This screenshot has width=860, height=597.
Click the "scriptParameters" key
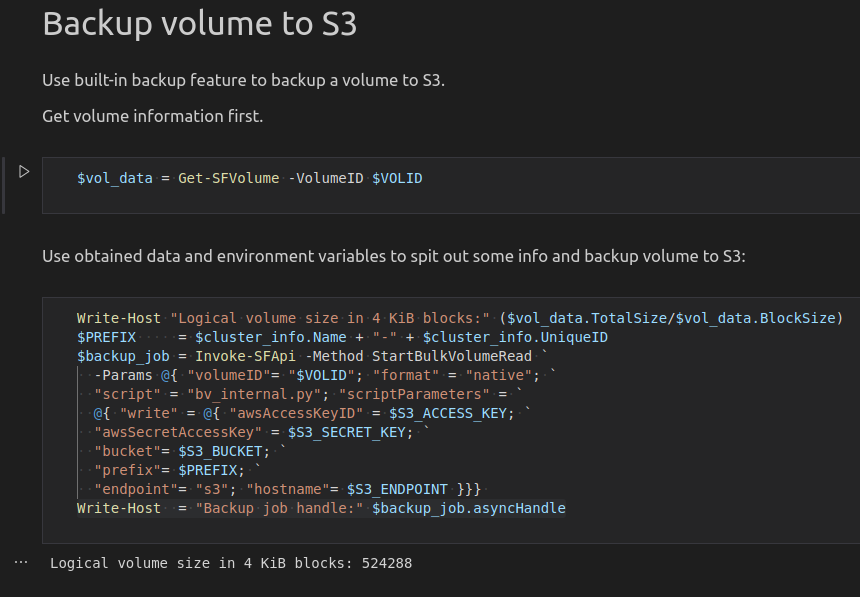[x=414, y=395]
